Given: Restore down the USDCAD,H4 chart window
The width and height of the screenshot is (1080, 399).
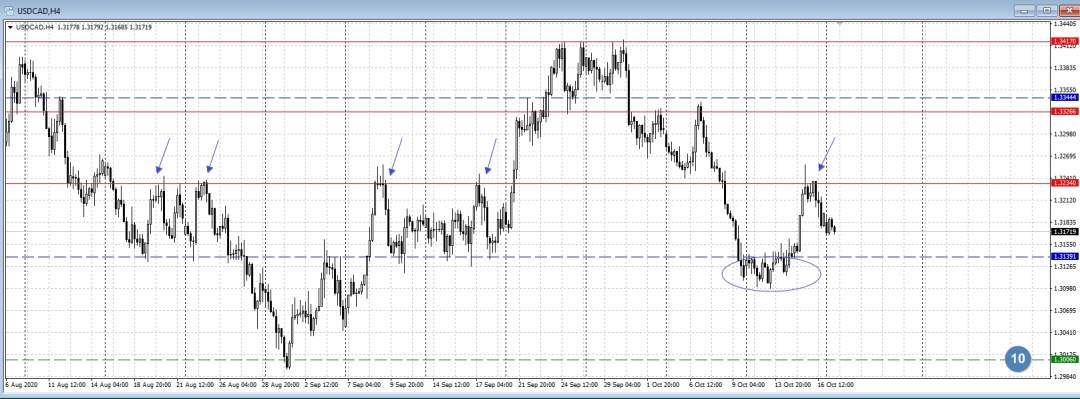Looking at the screenshot, I should tap(1047, 10).
